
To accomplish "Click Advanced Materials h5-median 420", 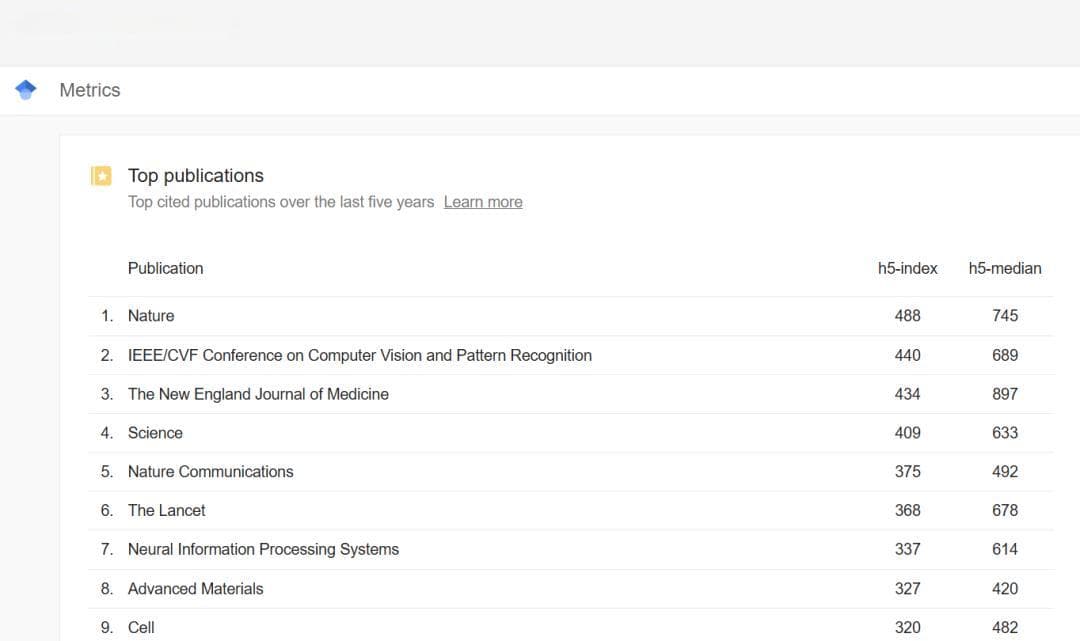I will click(x=1005, y=589).
